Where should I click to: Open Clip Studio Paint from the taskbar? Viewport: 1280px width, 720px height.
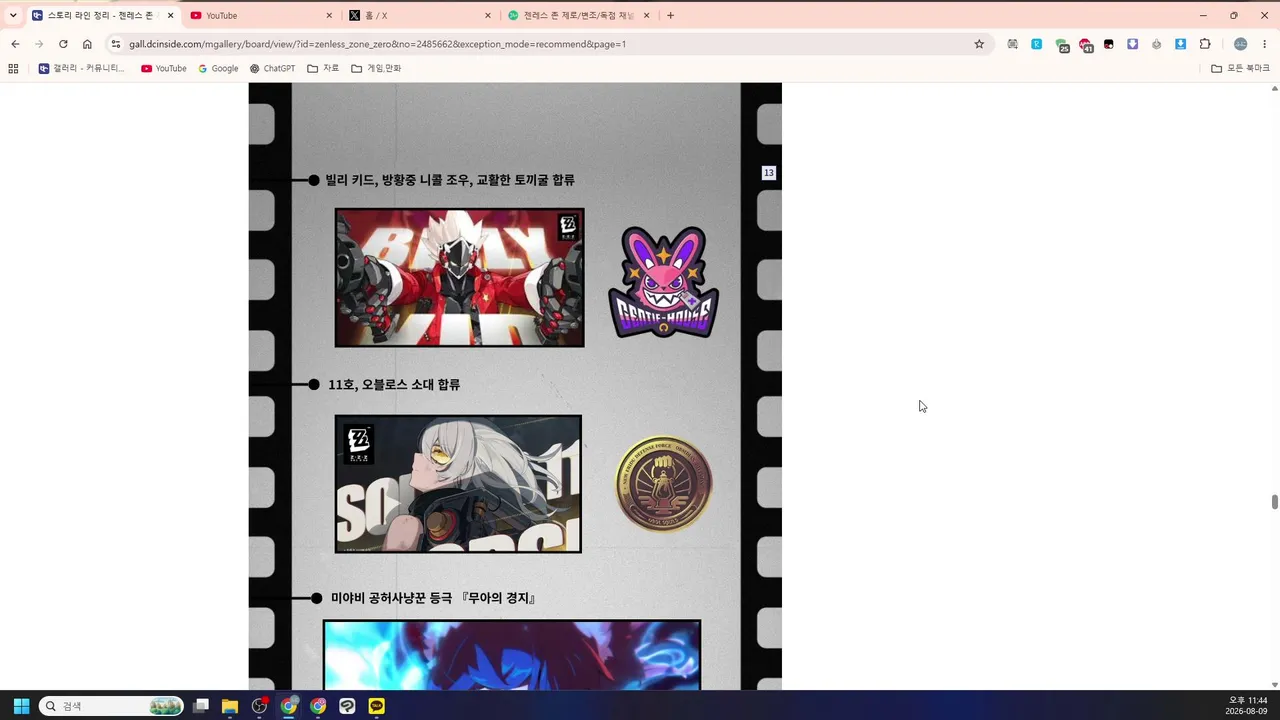[x=347, y=706]
